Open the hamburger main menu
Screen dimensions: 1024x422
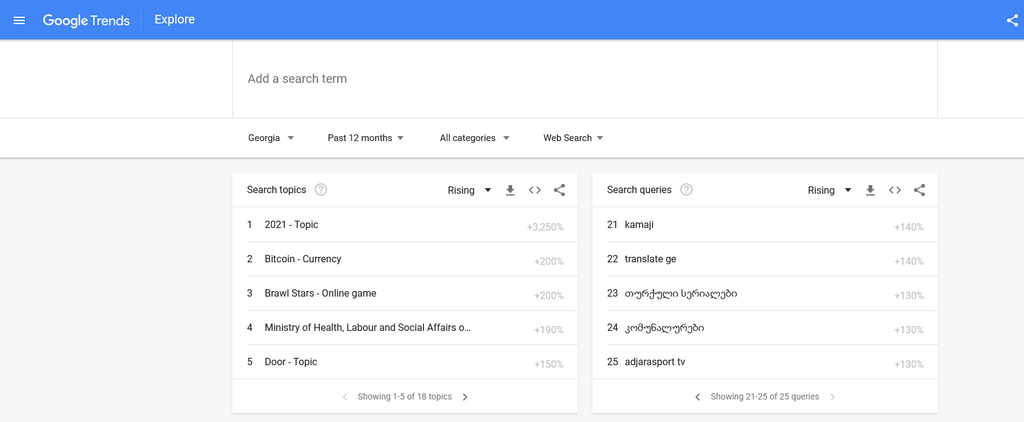point(19,20)
